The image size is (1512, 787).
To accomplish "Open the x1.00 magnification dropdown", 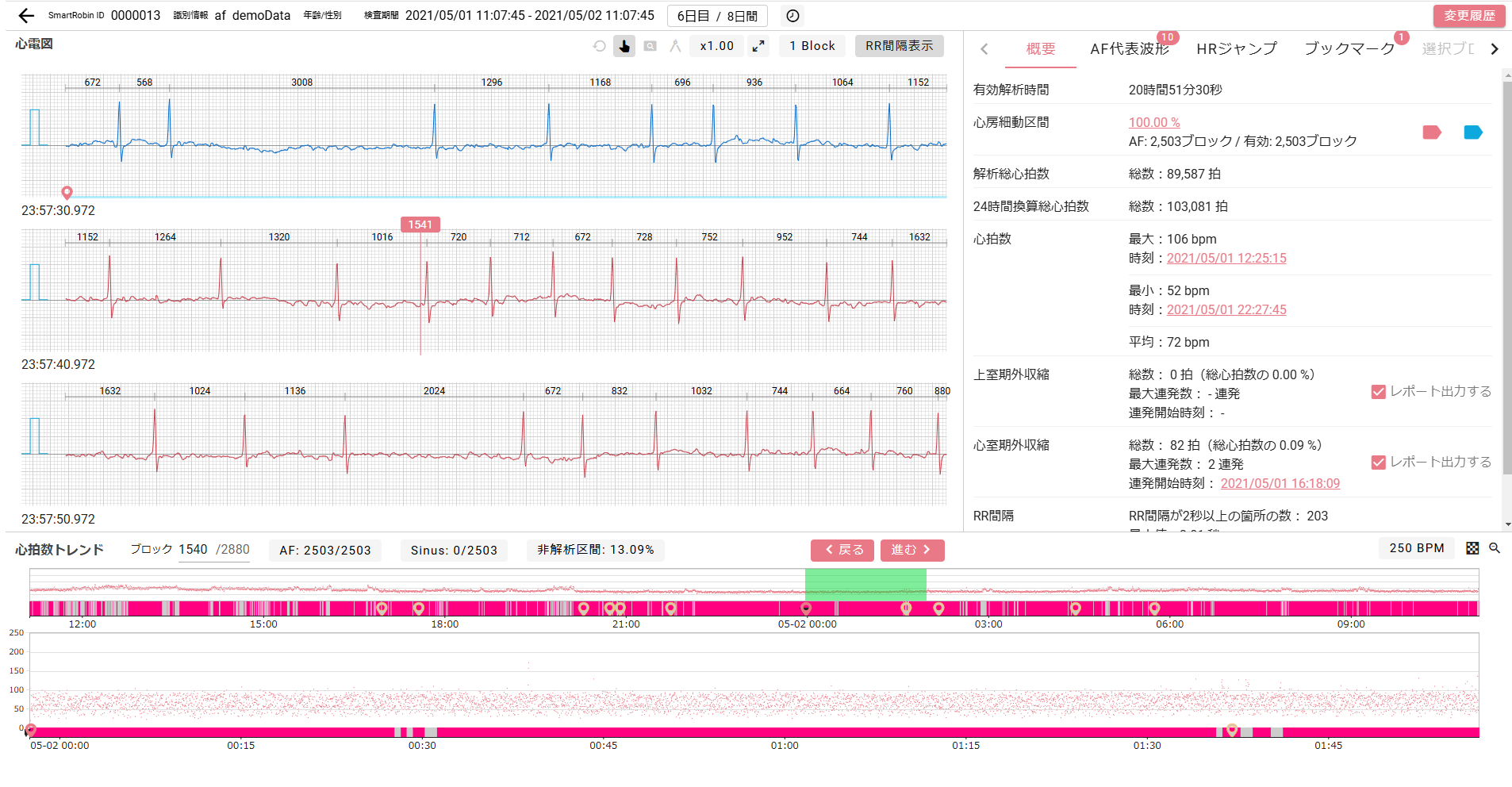I will (x=716, y=46).
